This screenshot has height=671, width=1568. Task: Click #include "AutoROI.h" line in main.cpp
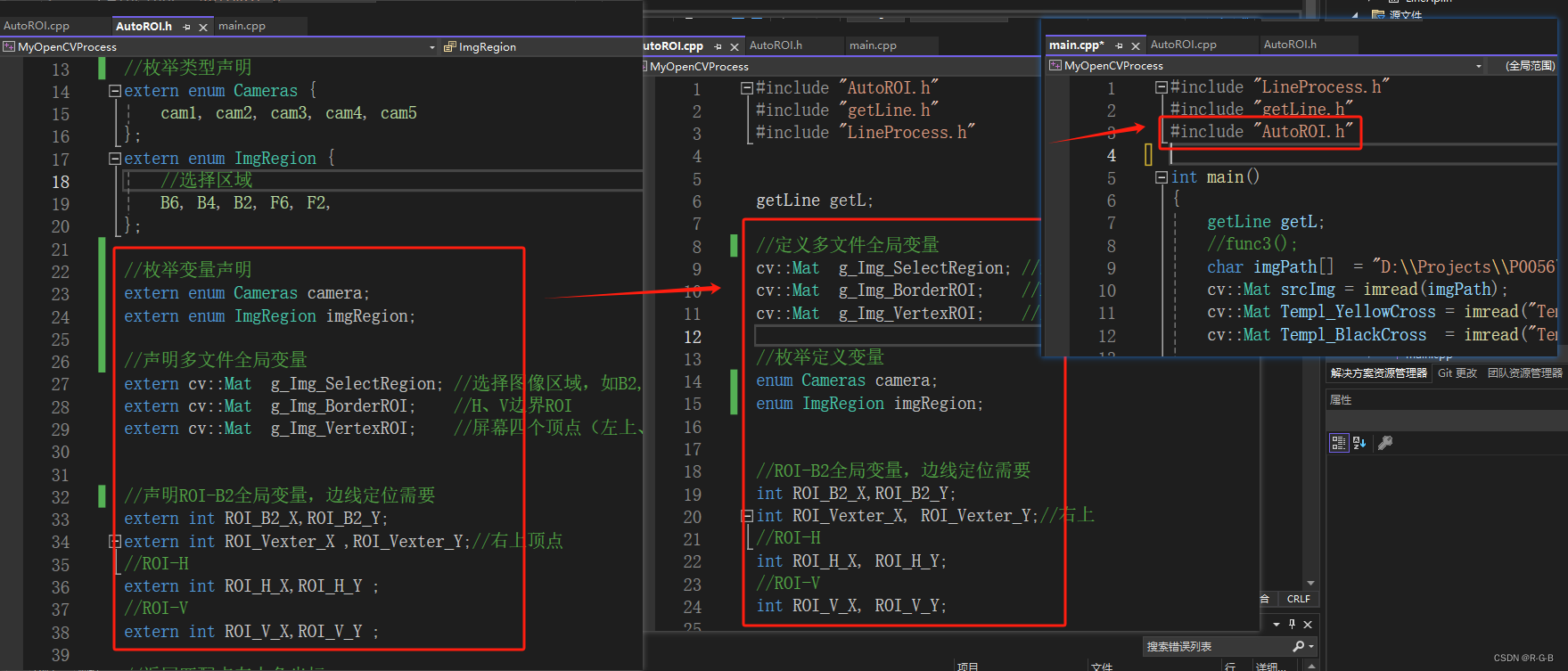click(x=1261, y=132)
